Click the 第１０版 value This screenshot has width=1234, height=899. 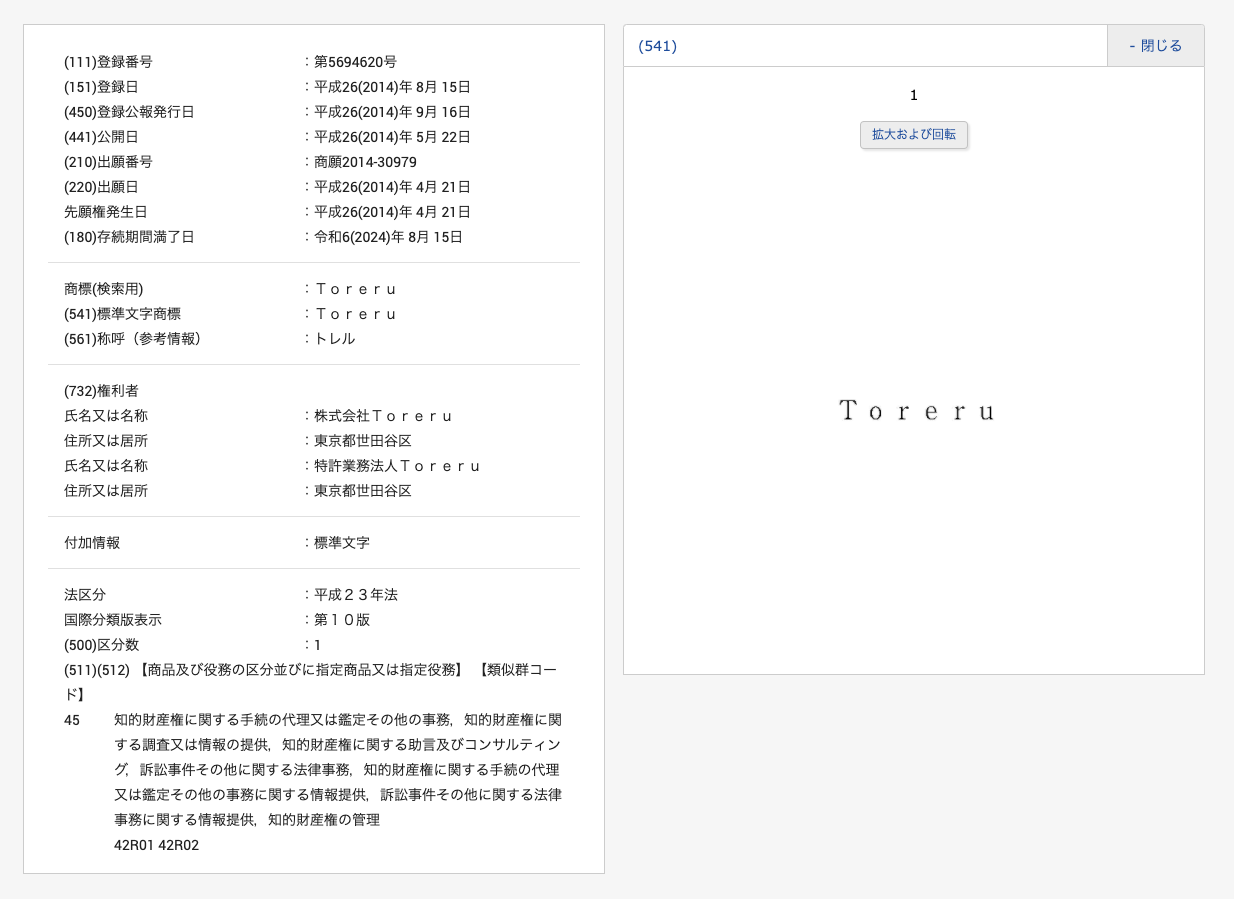pyautogui.click(x=342, y=620)
